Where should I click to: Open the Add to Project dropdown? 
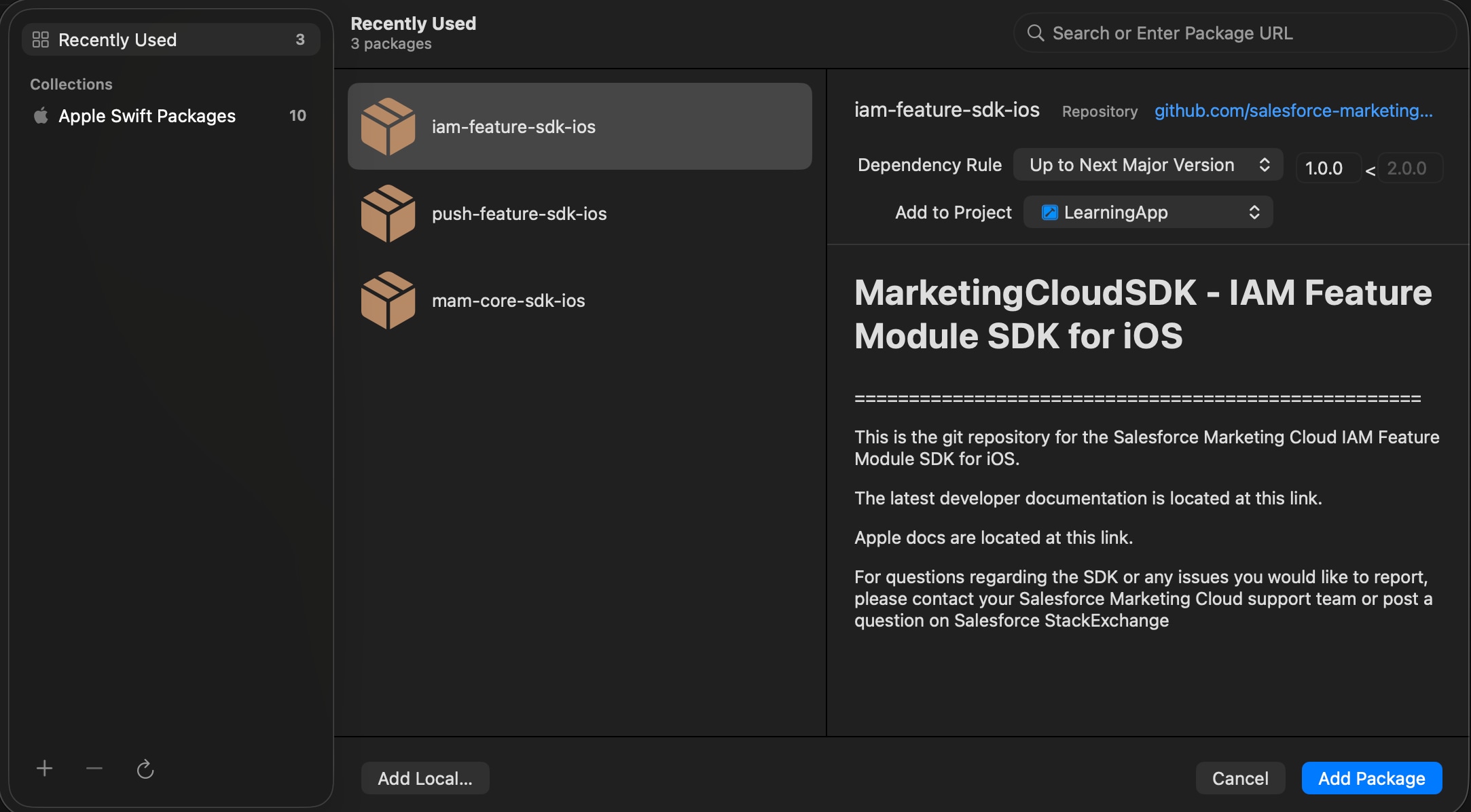(1147, 212)
